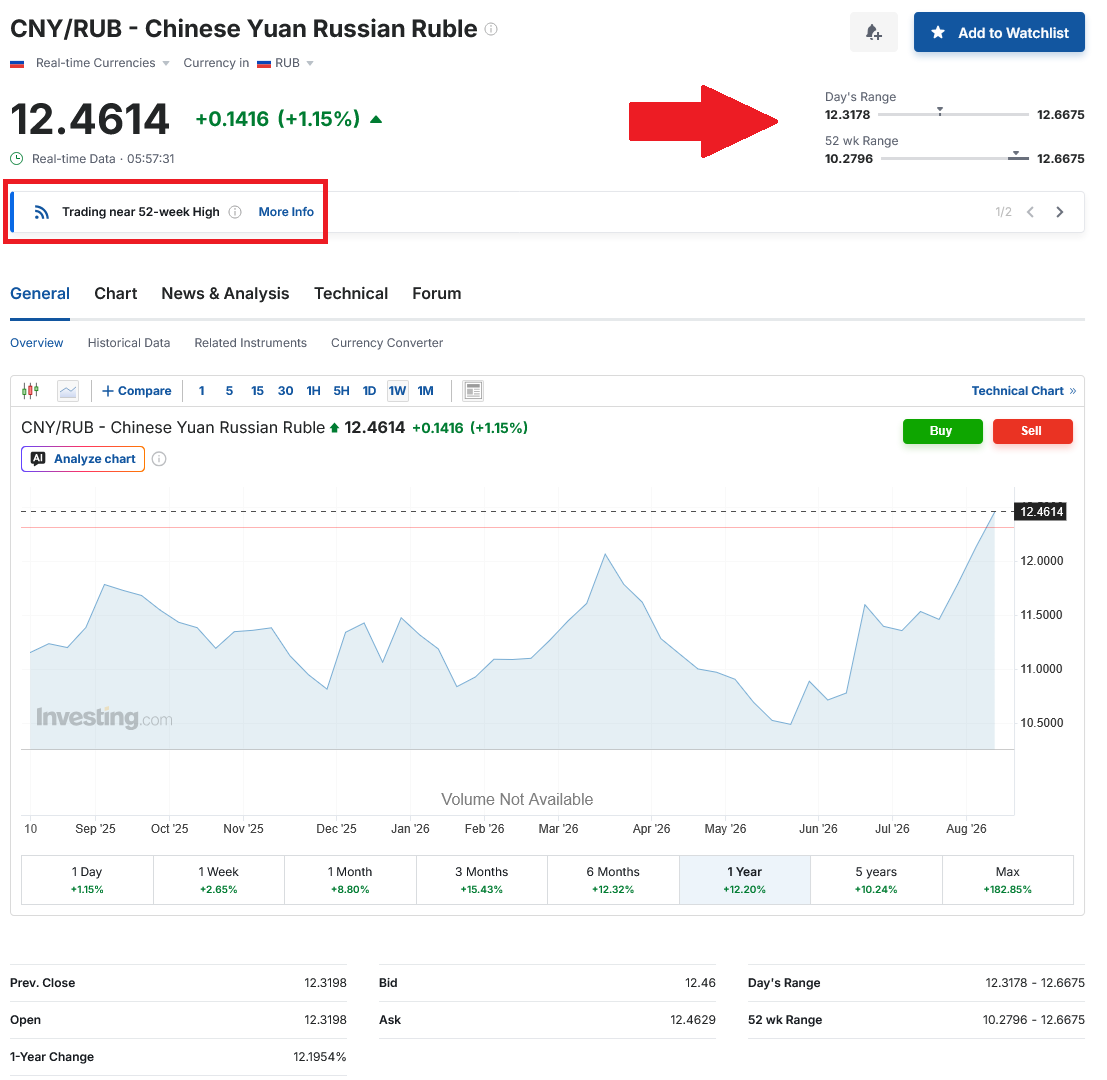Select the 5 years range period
The width and height of the screenshot is (1107, 1080).
876,880
